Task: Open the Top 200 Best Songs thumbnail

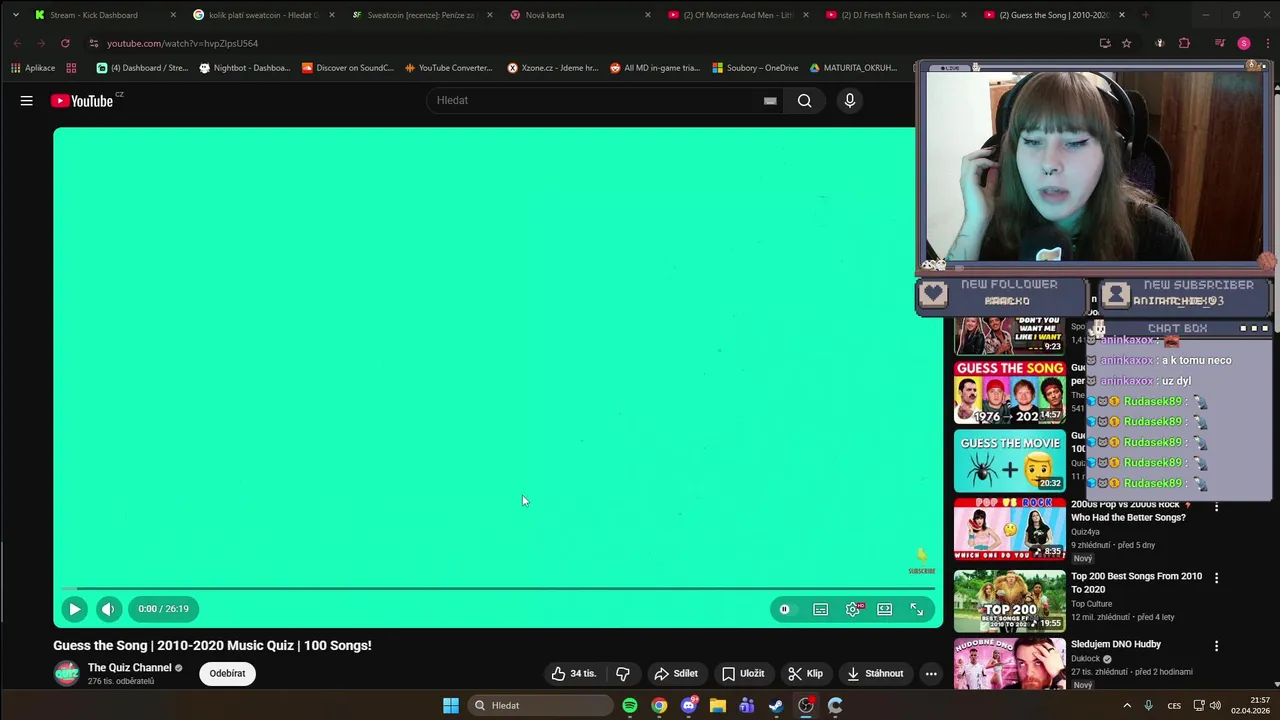Action: click(x=1010, y=601)
